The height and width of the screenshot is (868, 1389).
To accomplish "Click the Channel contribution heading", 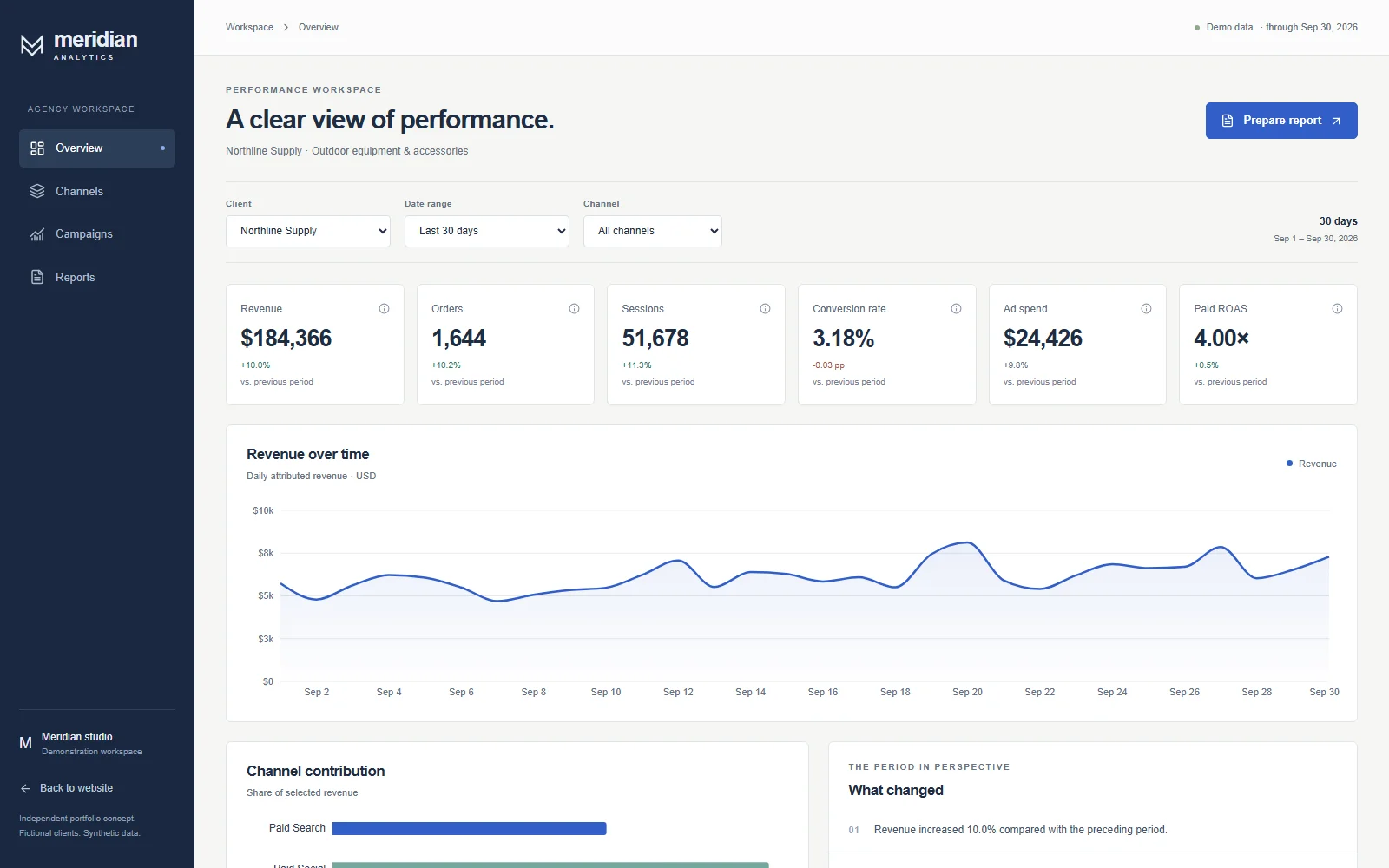I will pyautogui.click(x=316, y=772).
